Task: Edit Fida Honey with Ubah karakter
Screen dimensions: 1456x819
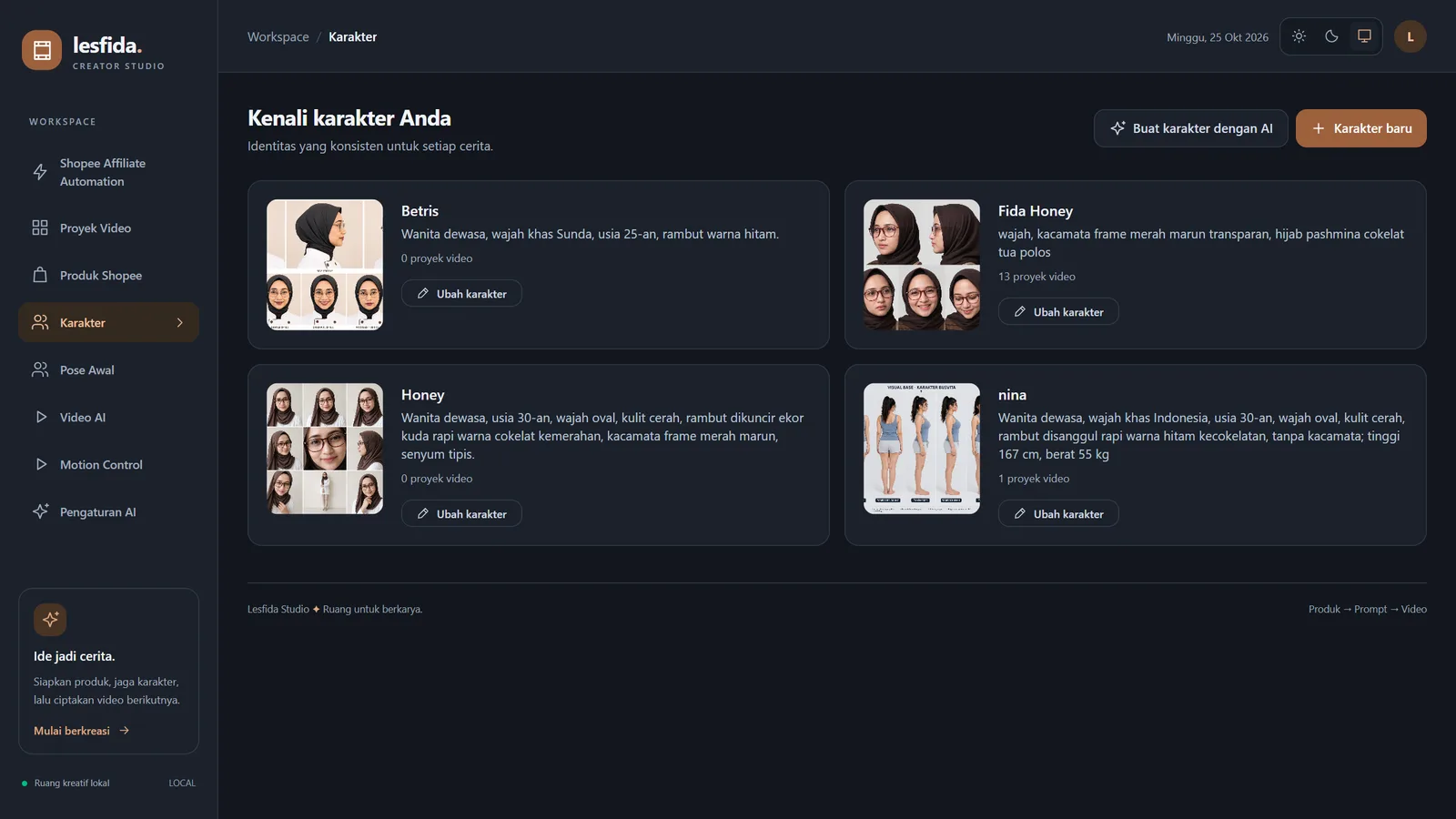Action: pyautogui.click(x=1058, y=311)
